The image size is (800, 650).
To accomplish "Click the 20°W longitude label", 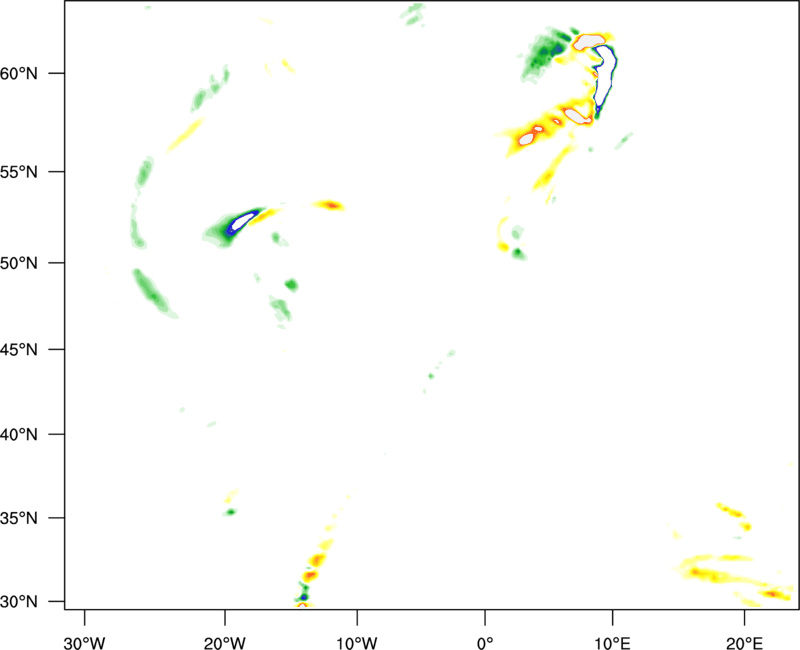I will (x=224, y=643).
